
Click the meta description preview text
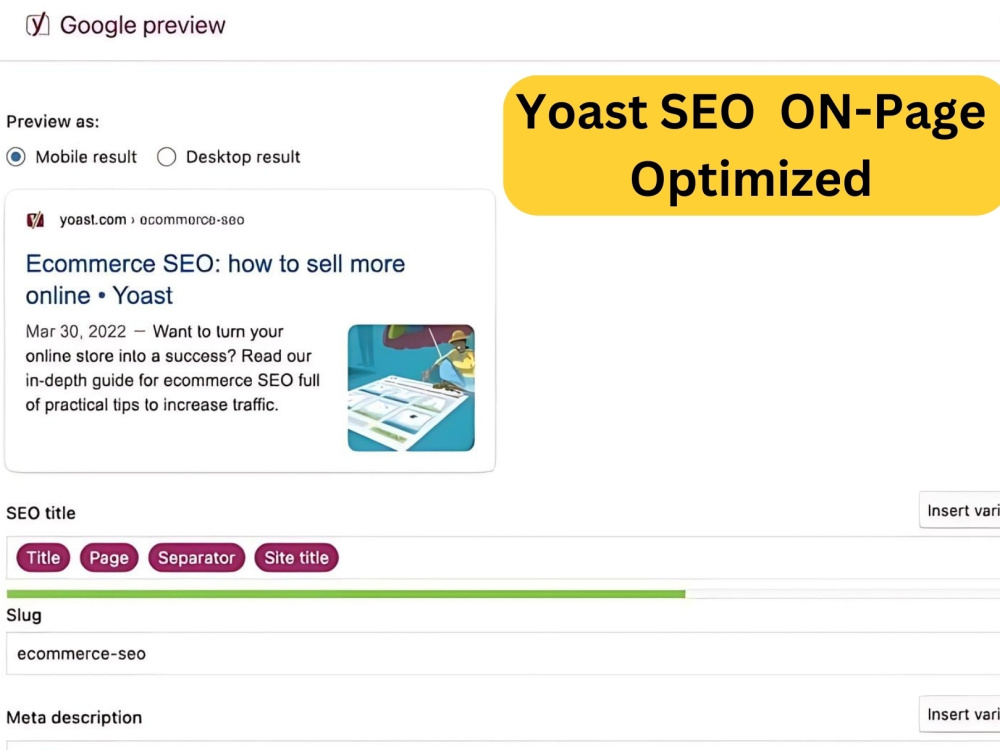172,368
